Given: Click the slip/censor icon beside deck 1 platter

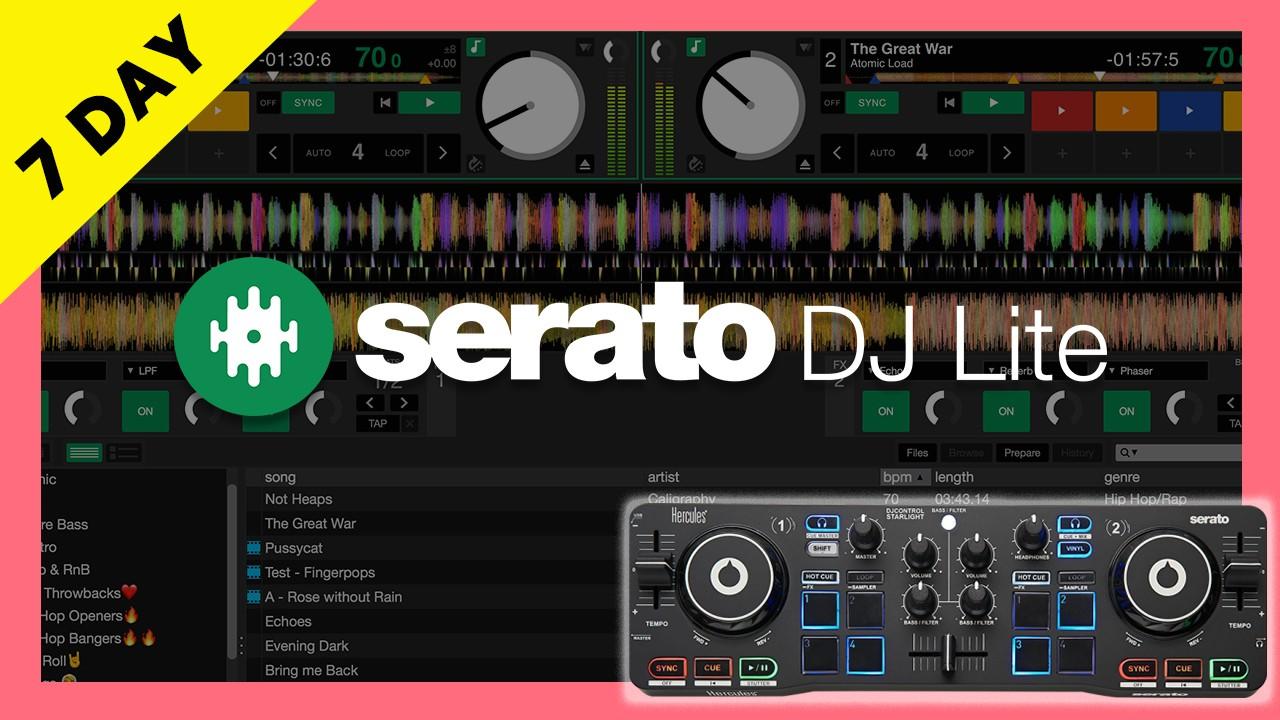Looking at the screenshot, I should click(477, 164).
